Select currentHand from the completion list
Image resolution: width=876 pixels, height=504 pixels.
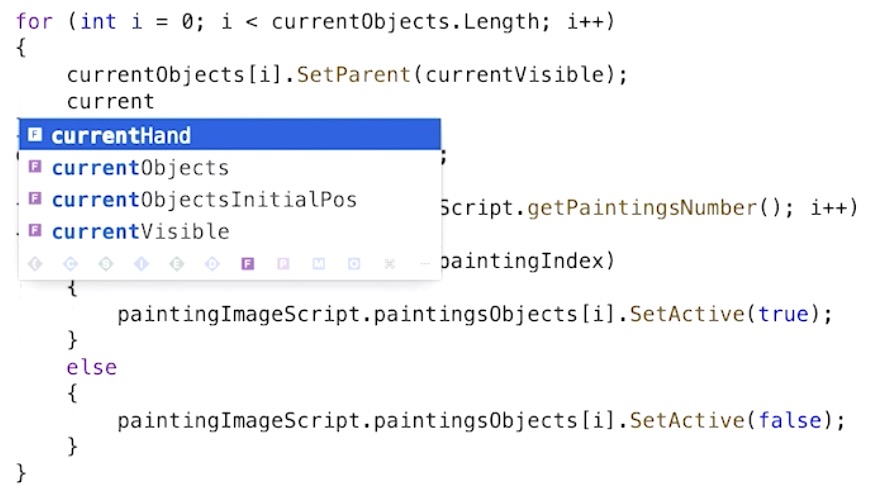coord(121,135)
